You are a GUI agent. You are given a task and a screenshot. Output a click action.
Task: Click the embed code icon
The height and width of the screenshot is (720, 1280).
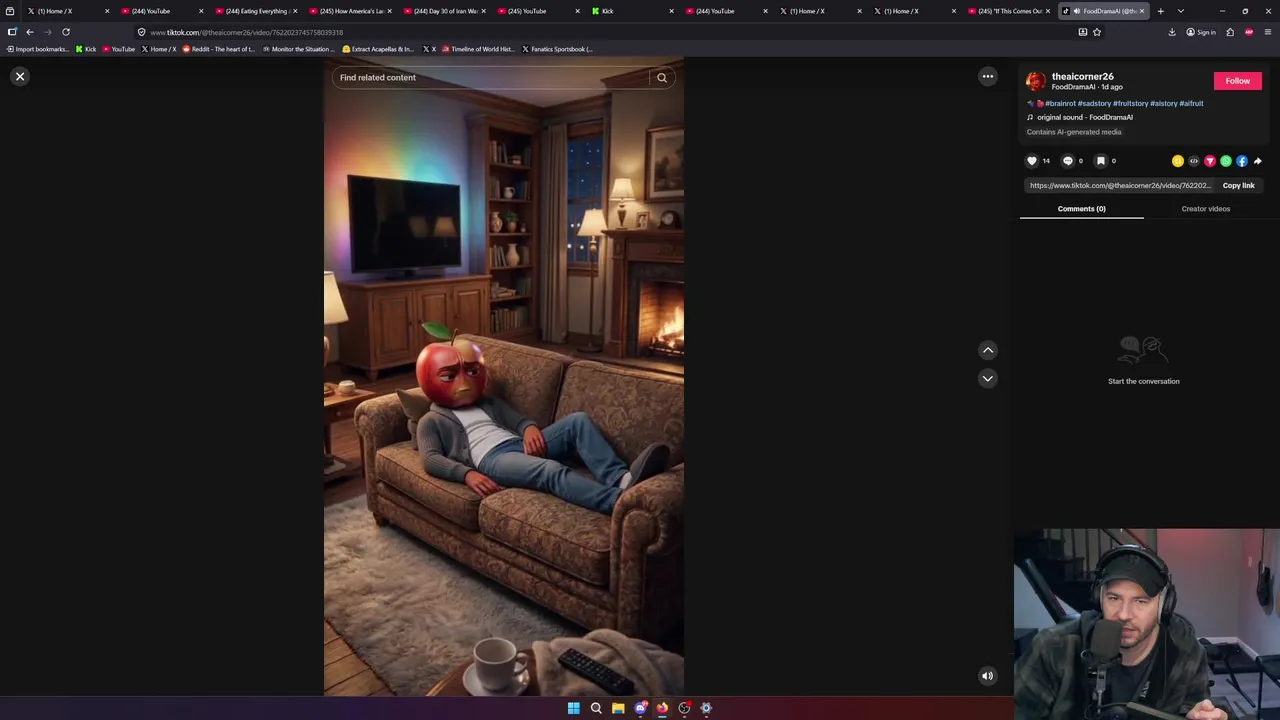[1194, 161]
